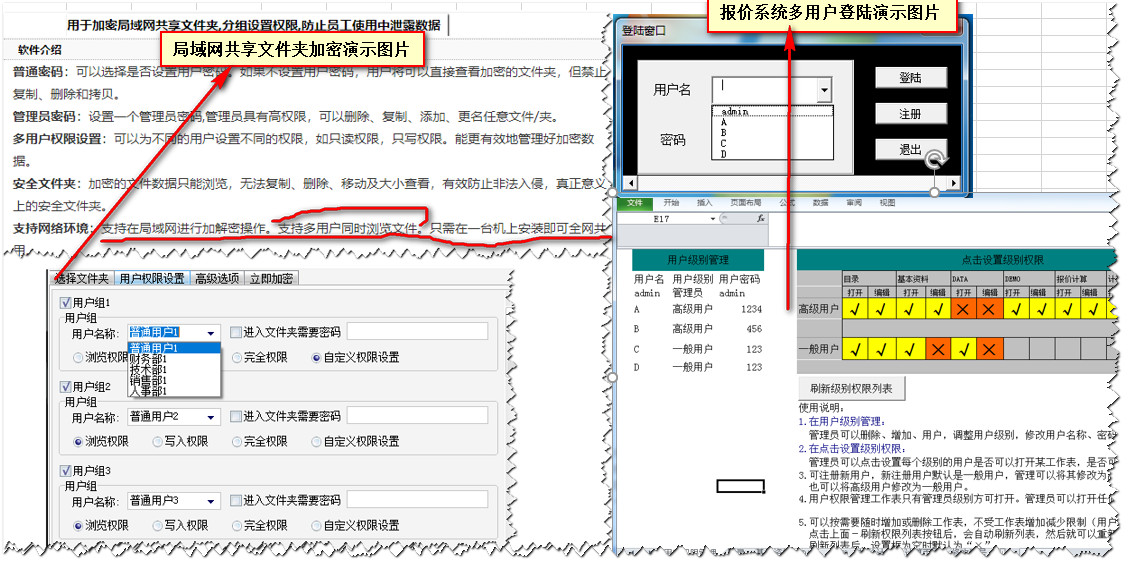Toggle the 用户组1 checkbox

coord(66,302)
